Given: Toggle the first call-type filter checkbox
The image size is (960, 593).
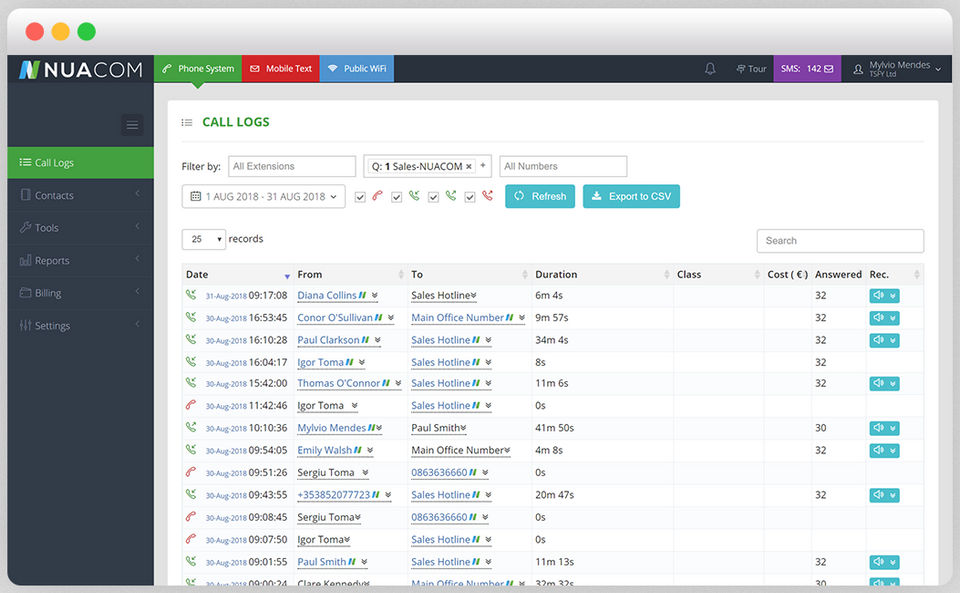Looking at the screenshot, I should pyautogui.click(x=360, y=197).
